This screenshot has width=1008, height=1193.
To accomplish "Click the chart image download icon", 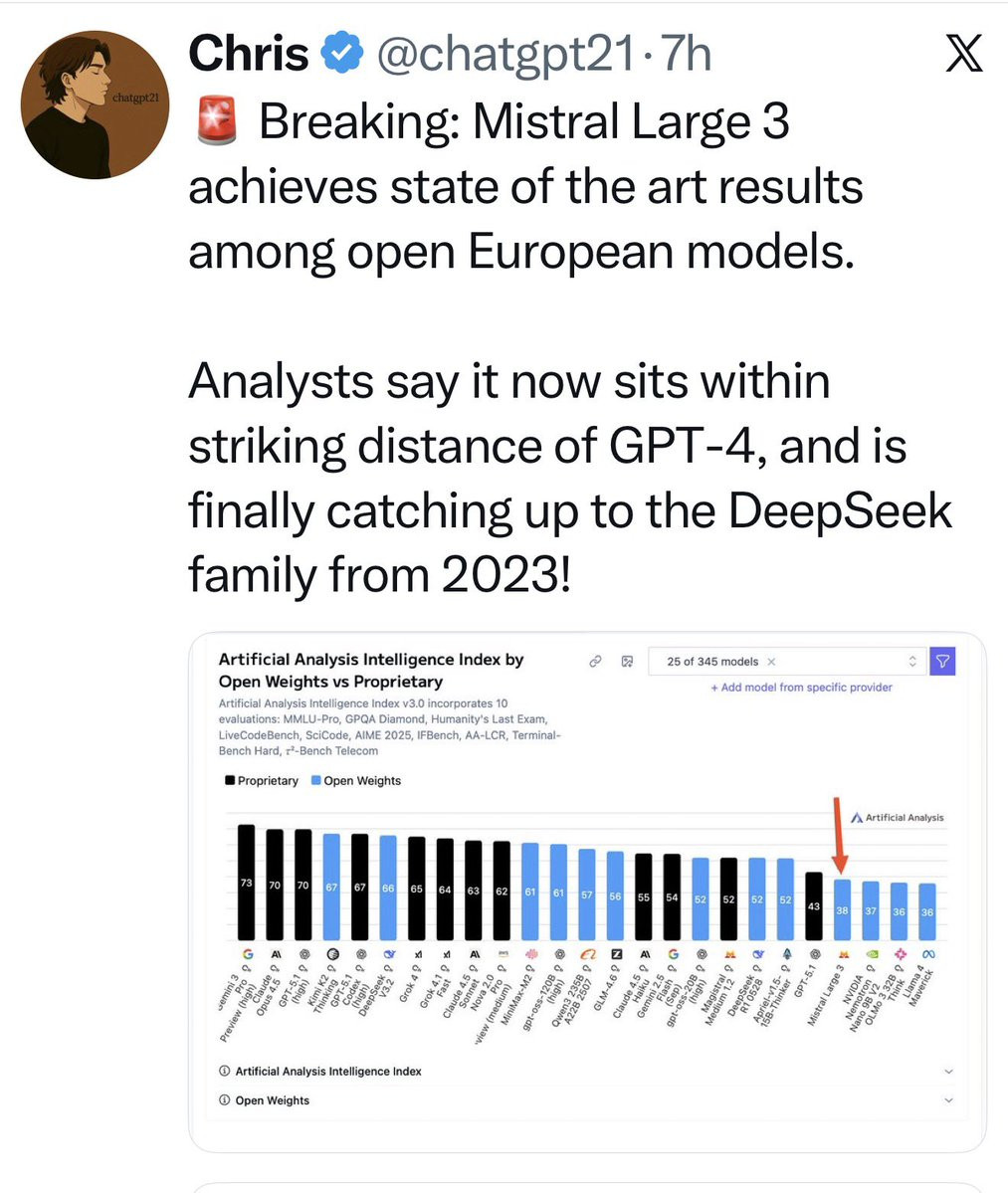I will pos(627,661).
